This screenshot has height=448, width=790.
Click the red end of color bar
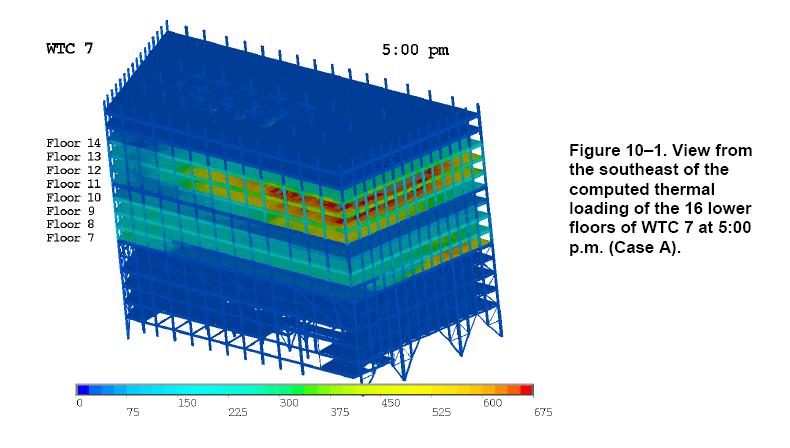[x=526, y=390]
